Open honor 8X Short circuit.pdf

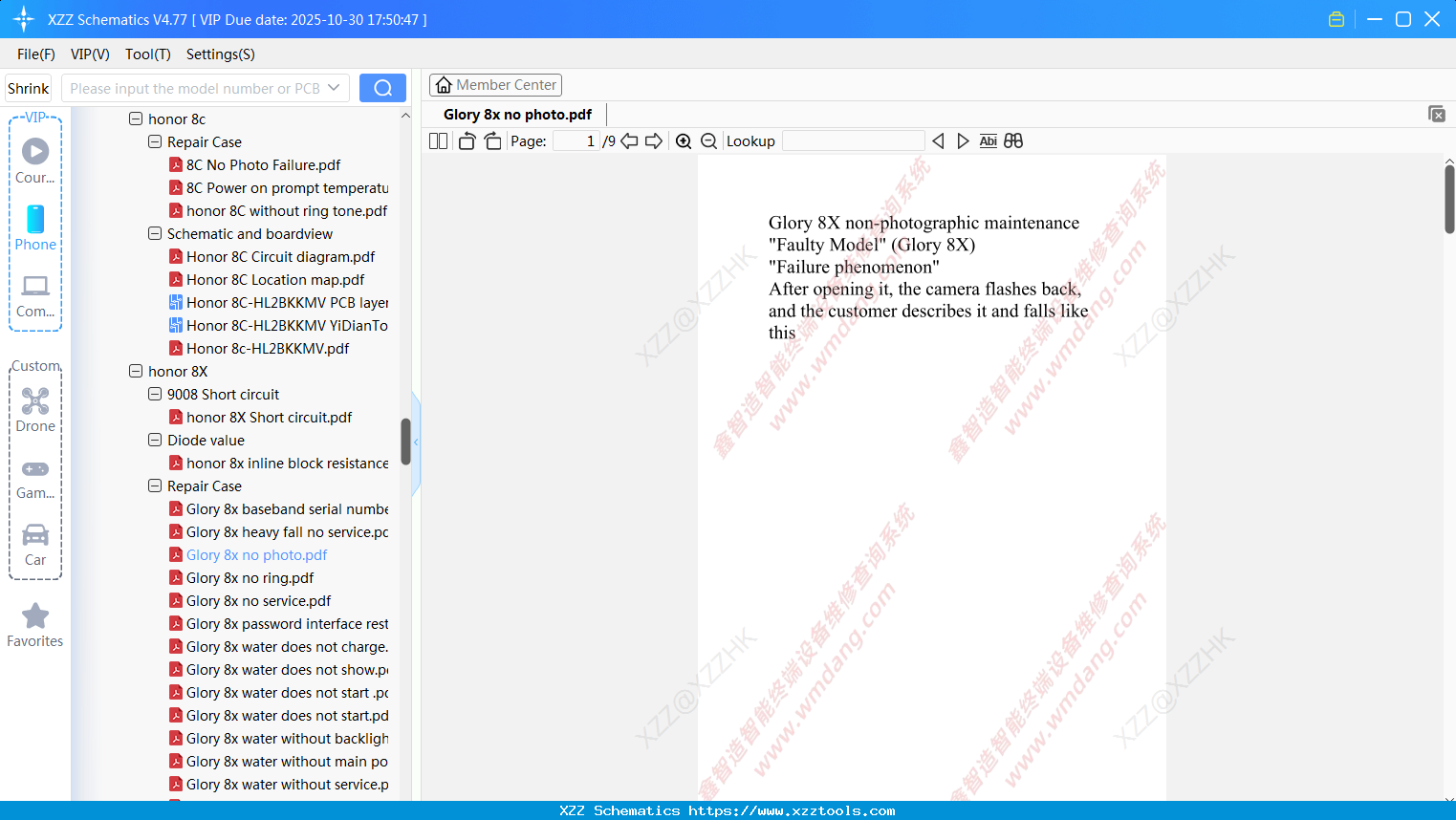[x=260, y=417]
